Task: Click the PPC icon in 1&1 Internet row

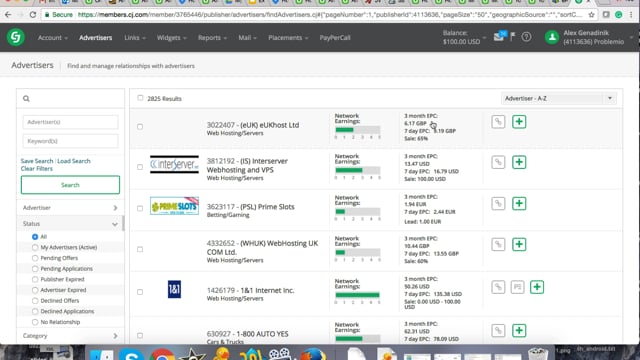Action: pyautogui.click(x=517, y=287)
